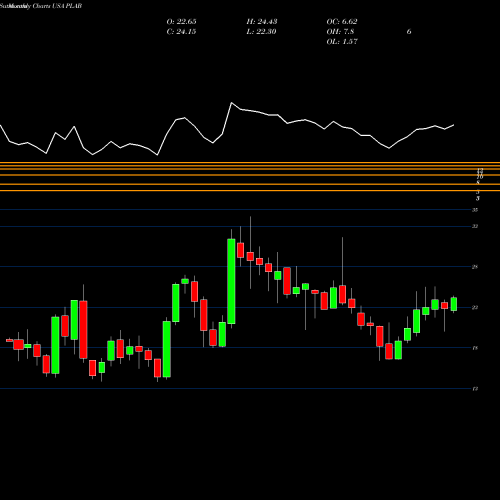Click the 'H: 24.43' high price value
This screenshot has width=500, height=500.
click(x=262, y=22)
